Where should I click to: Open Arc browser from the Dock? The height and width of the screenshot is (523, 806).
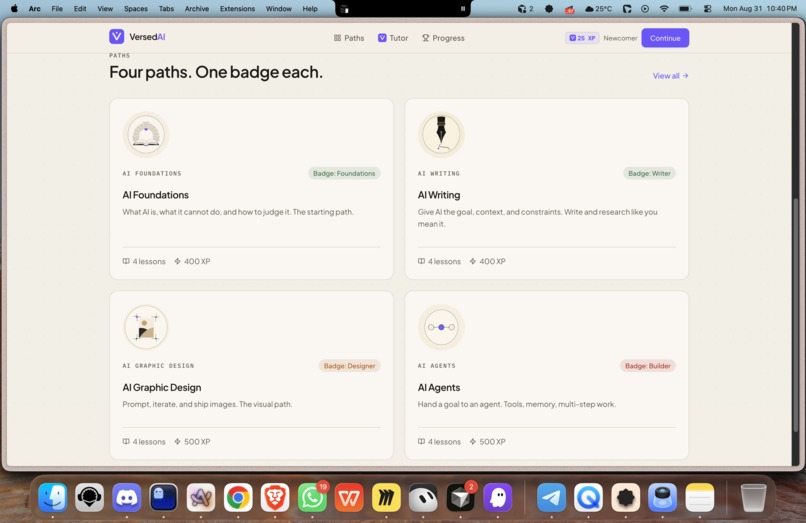[x=200, y=497]
